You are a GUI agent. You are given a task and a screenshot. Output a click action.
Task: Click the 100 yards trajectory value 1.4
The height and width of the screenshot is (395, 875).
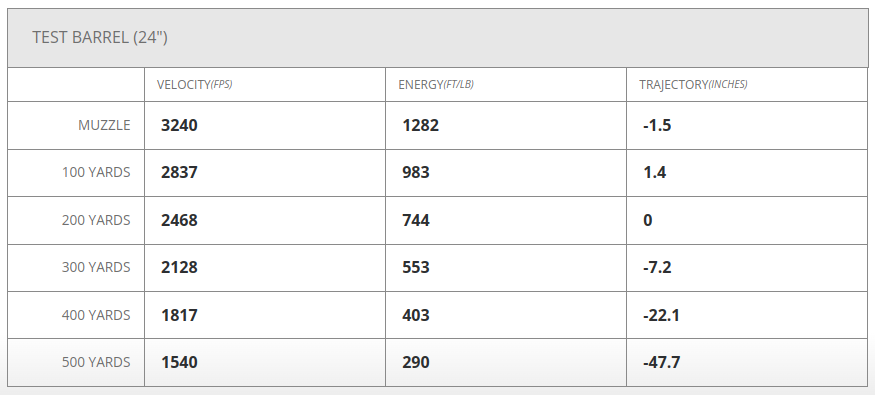(x=654, y=172)
